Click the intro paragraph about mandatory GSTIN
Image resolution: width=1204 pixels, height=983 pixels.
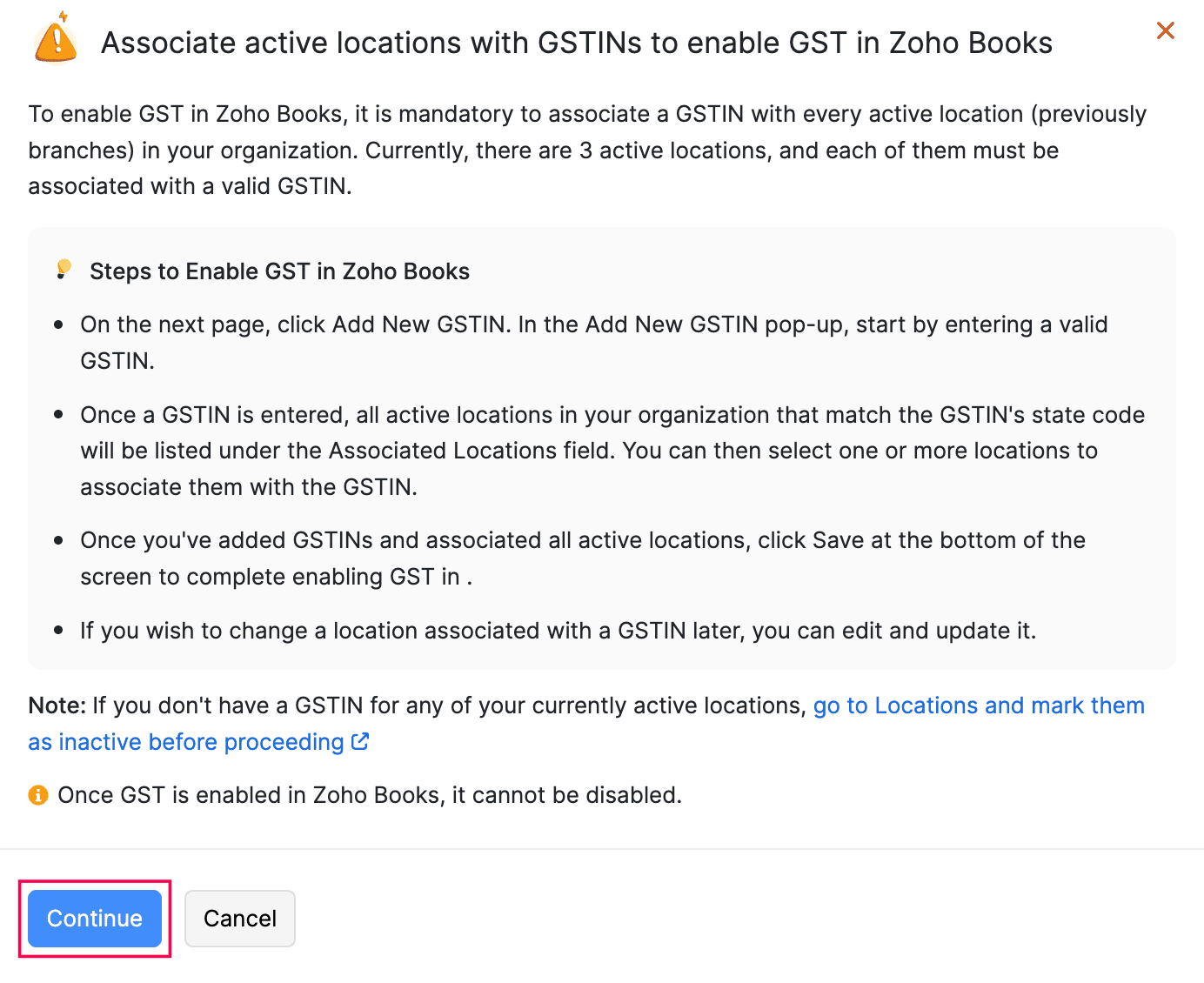586,150
